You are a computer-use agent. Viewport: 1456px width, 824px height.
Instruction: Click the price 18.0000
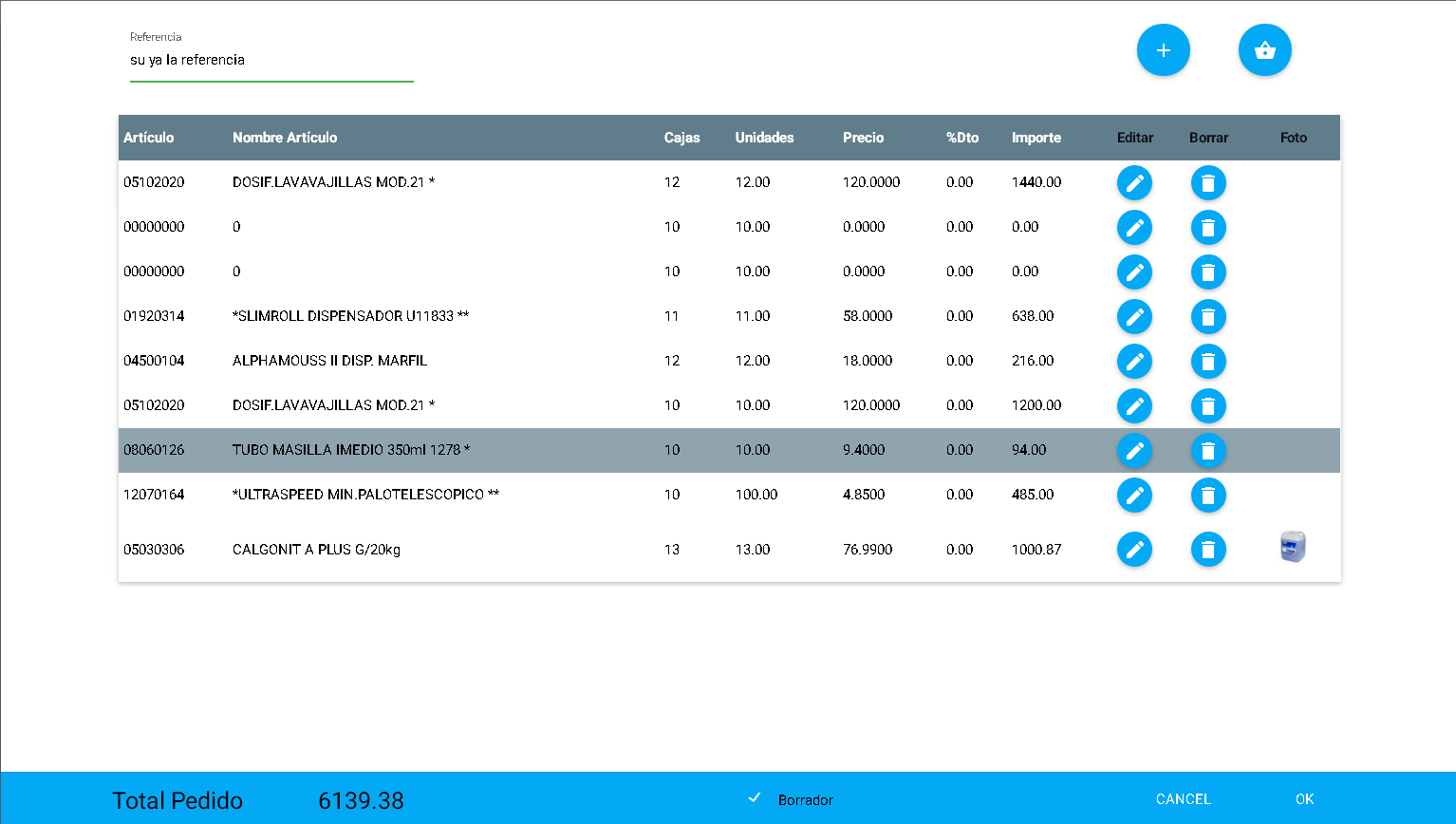pos(868,361)
